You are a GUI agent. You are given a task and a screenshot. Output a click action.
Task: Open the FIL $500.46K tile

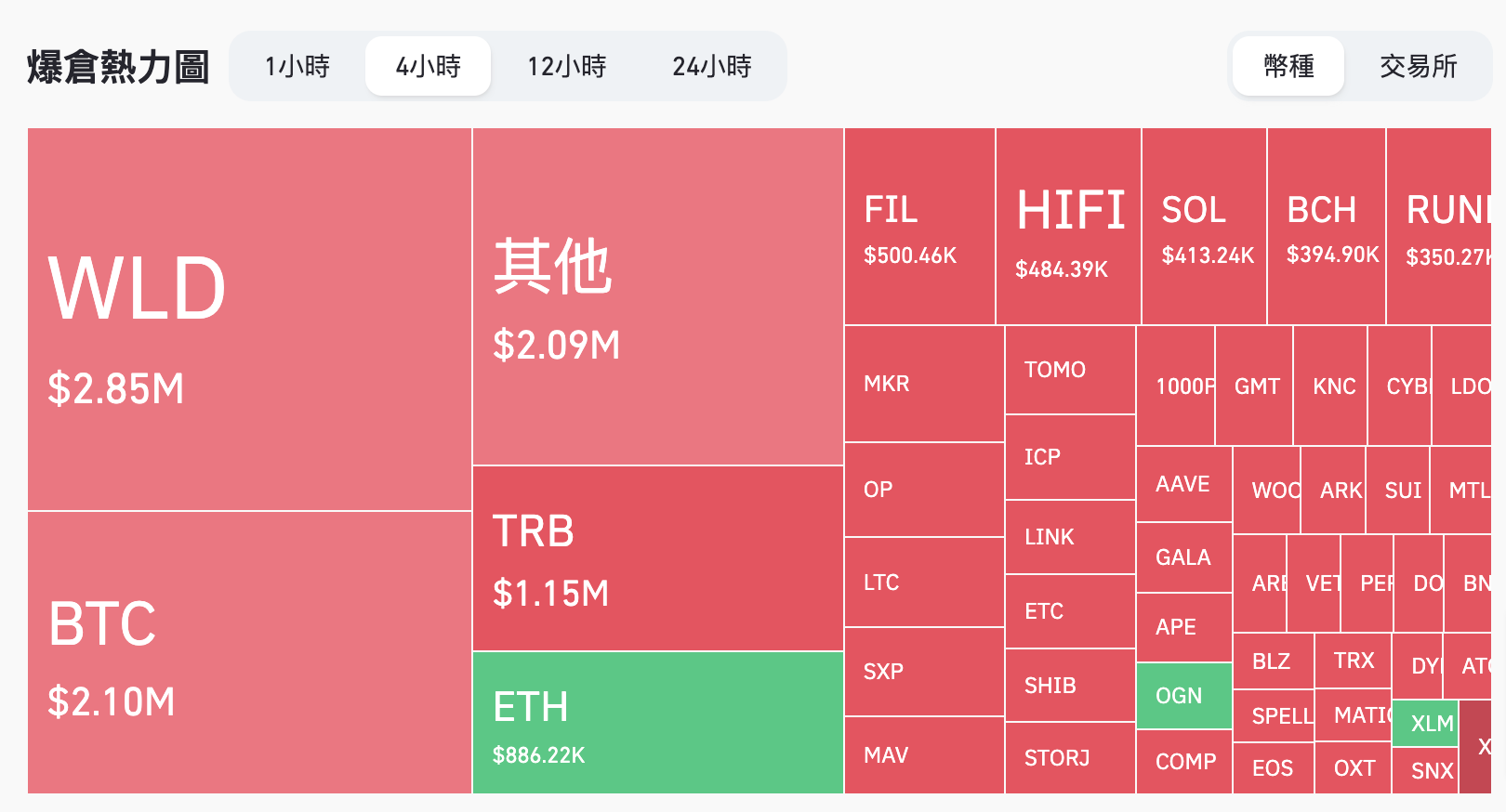click(x=918, y=227)
